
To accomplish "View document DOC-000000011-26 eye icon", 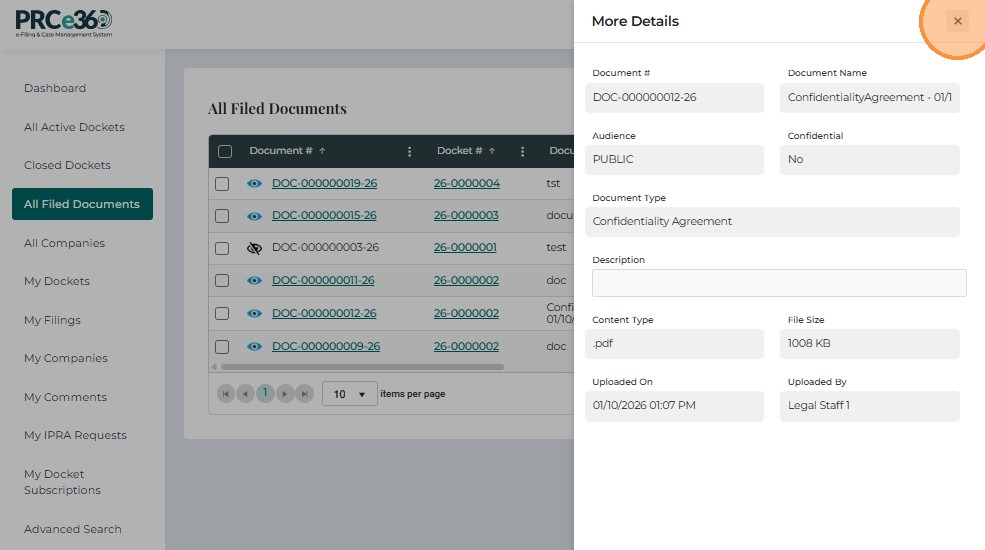I will (254, 281).
